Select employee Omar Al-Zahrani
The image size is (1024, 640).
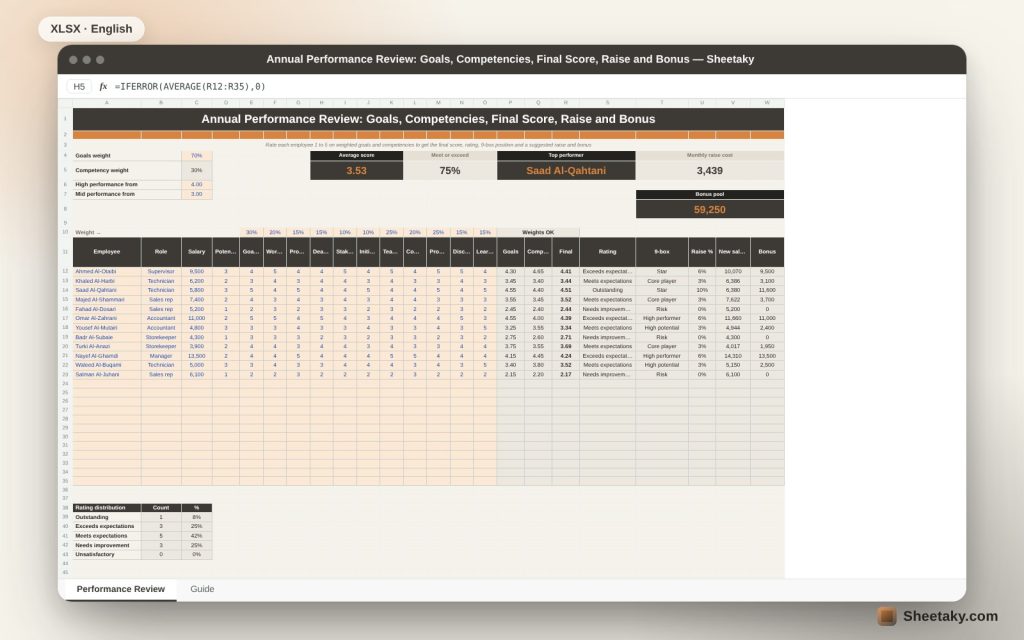pyautogui.click(x=106, y=318)
